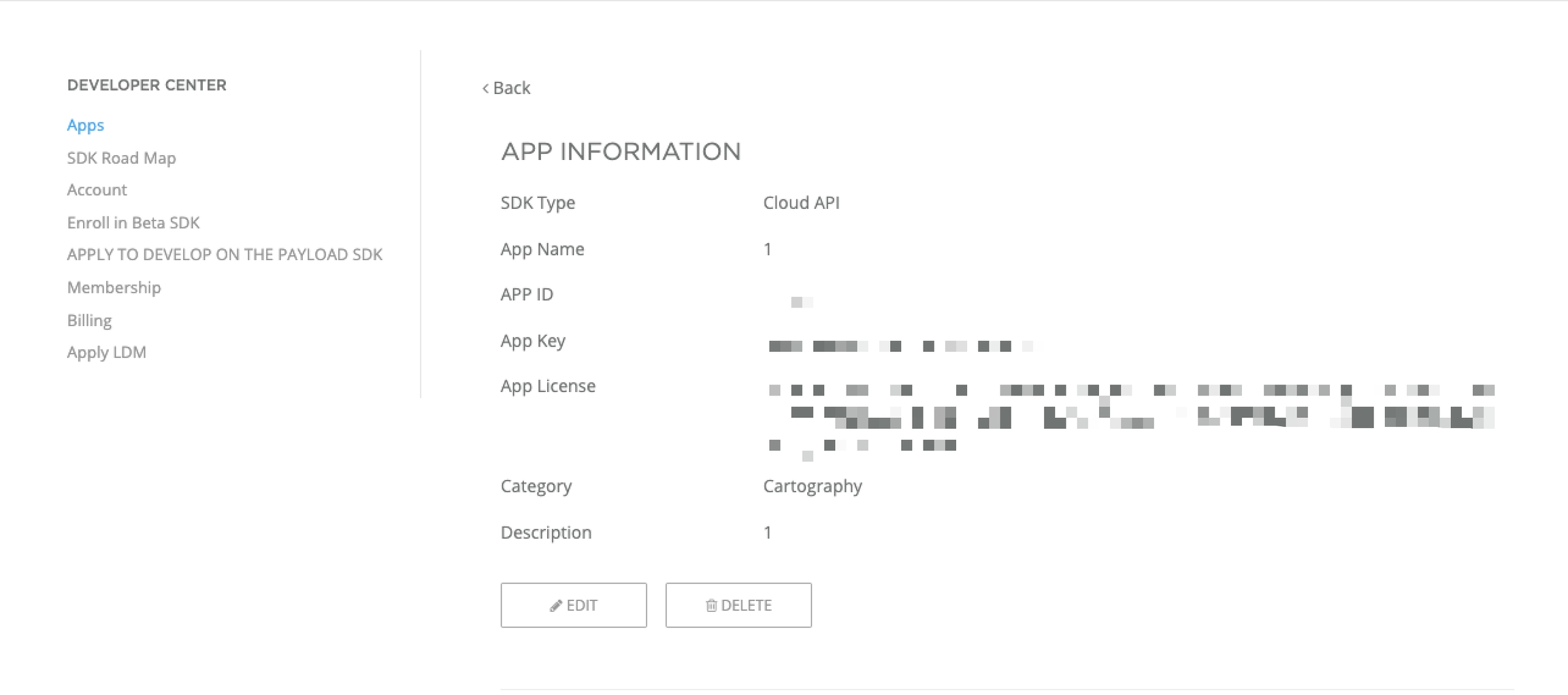Select Apply LDM in the sidebar
The width and height of the screenshot is (1568, 695).
click(106, 352)
